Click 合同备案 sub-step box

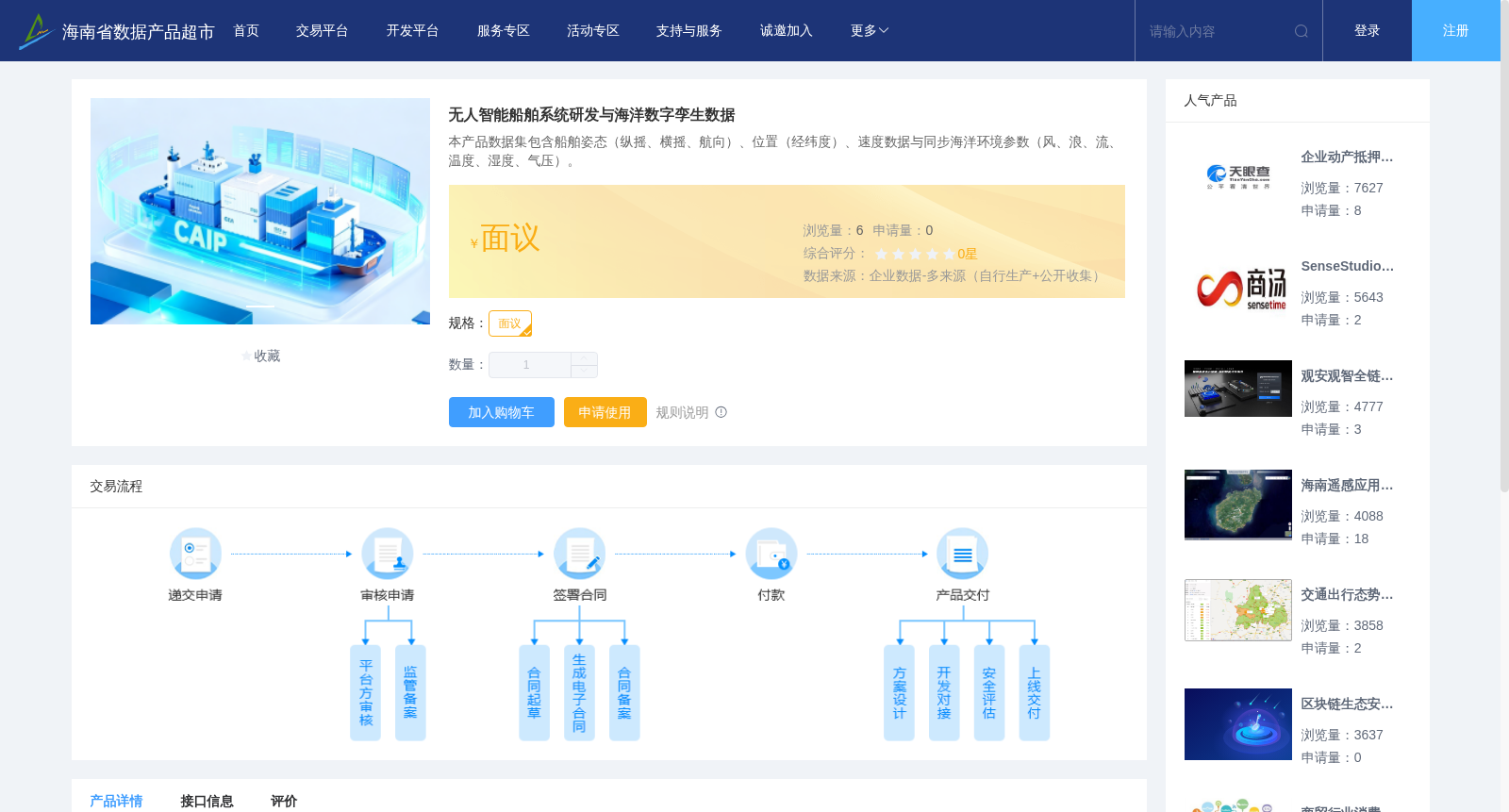[624, 692]
